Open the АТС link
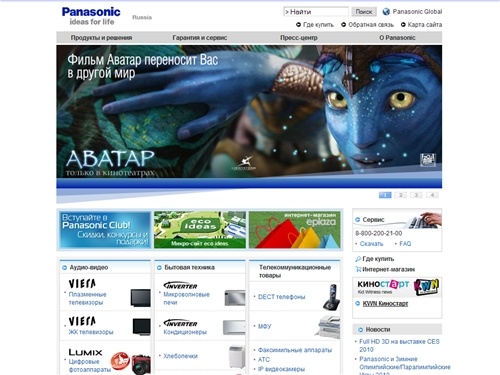This screenshot has width=500, height=375. pos(264,359)
